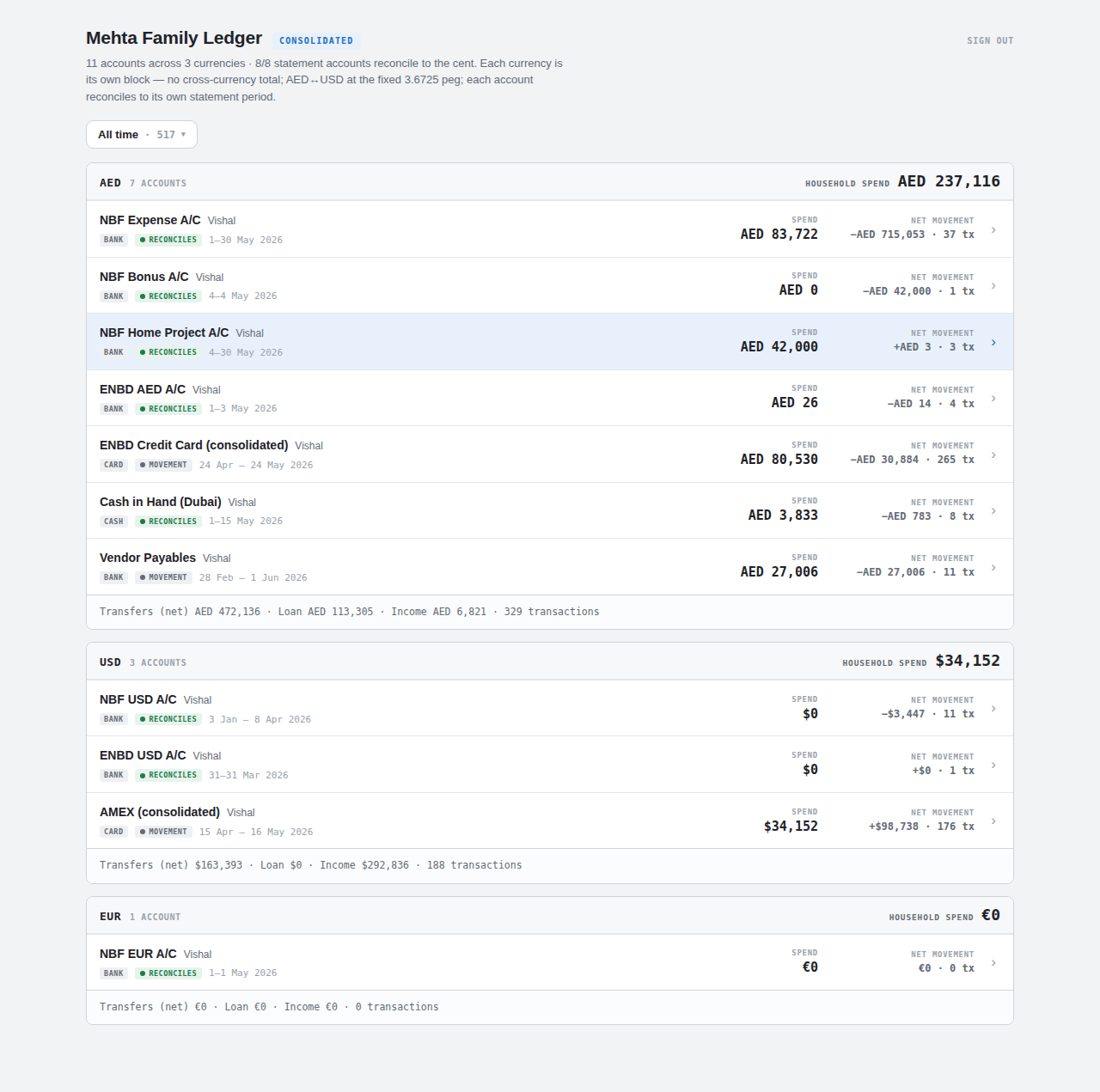Click MOVEMENT badge on AMEX (consolidated)
This screenshot has height=1092, width=1100.
coord(163,832)
